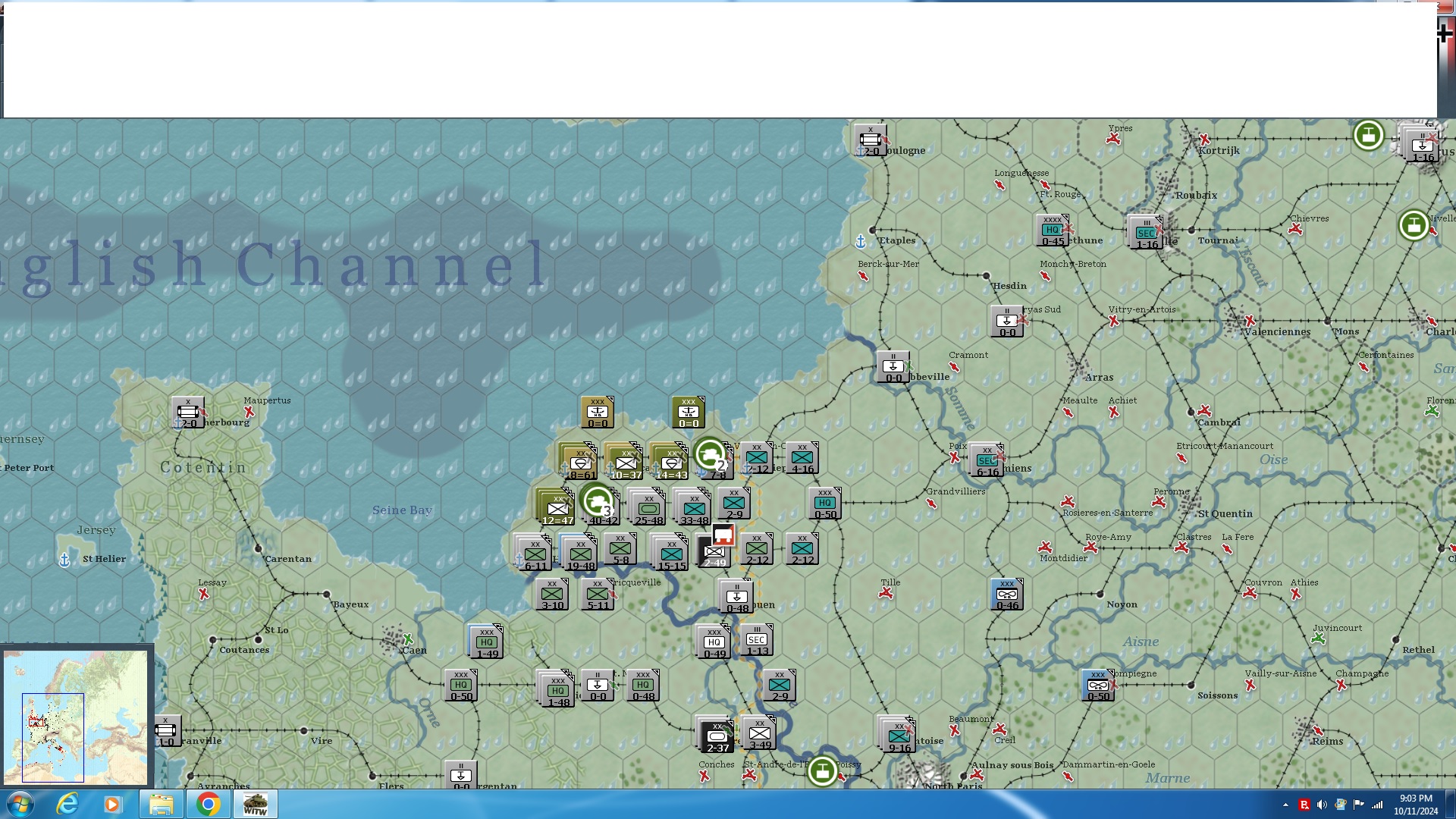
Task: Click the green tank marker numbered 3
Action: point(598,500)
